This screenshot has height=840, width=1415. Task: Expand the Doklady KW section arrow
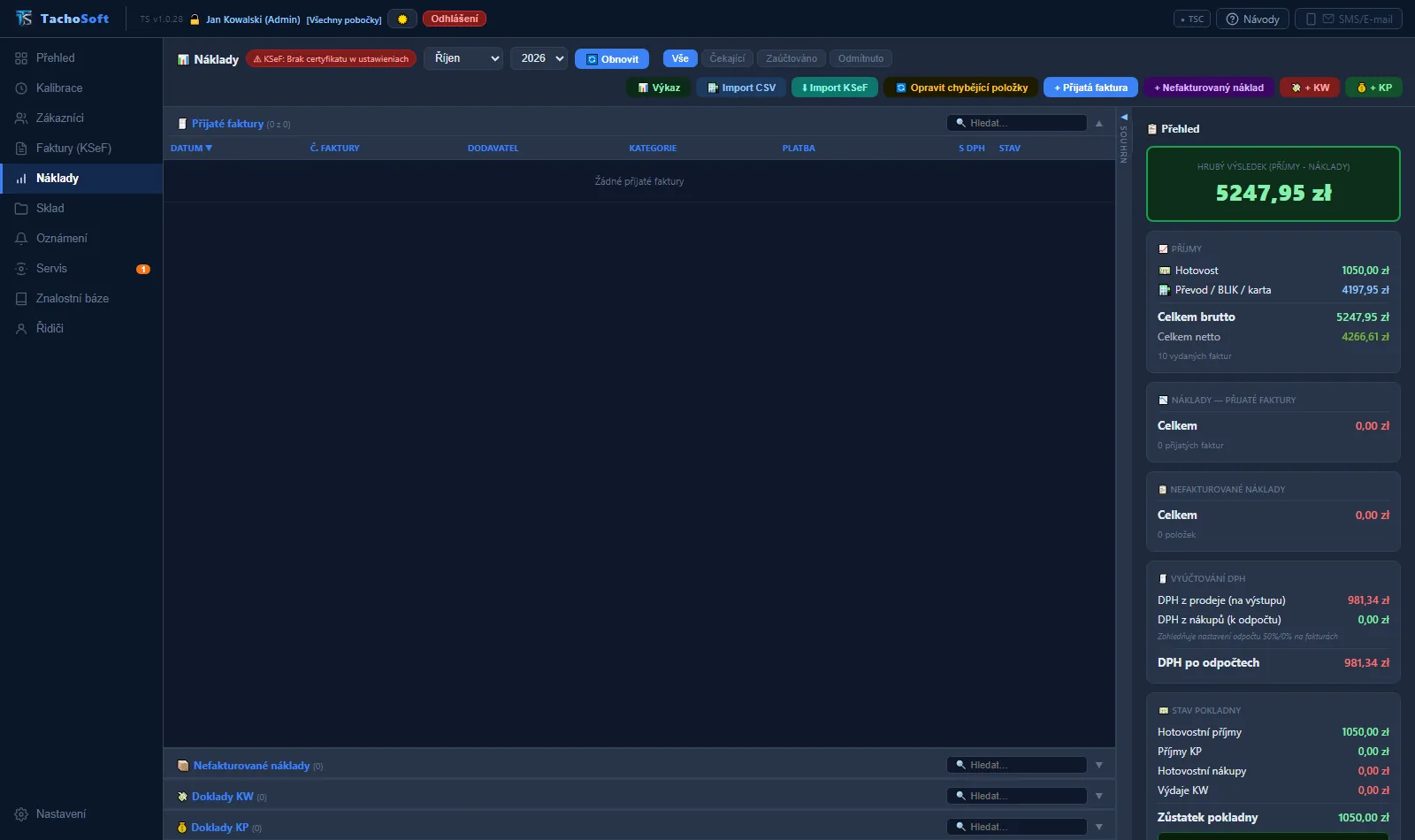(1099, 797)
